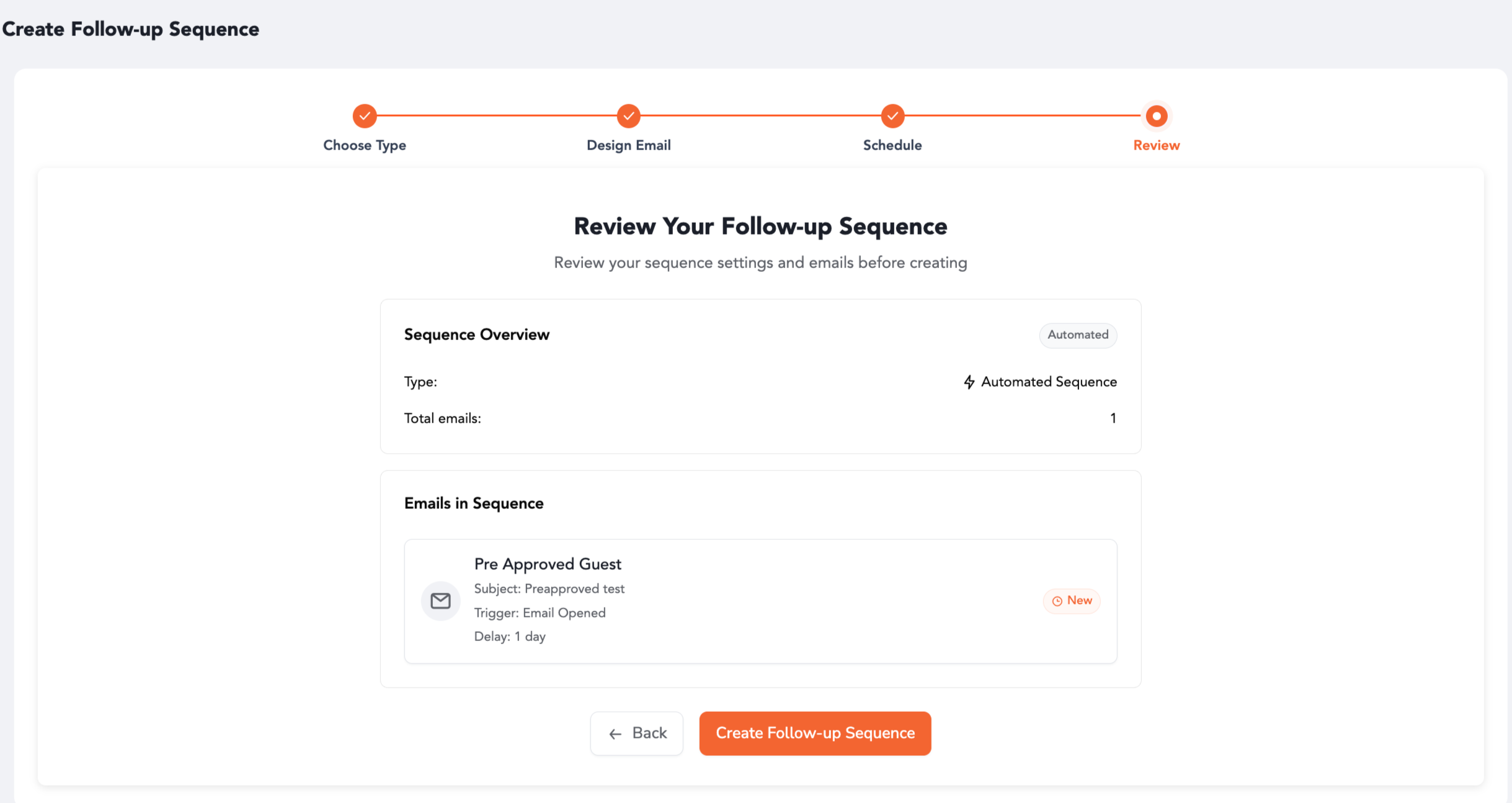Click the Automated Sequence type value
Image resolution: width=1512 pixels, height=803 pixels.
(x=1049, y=382)
